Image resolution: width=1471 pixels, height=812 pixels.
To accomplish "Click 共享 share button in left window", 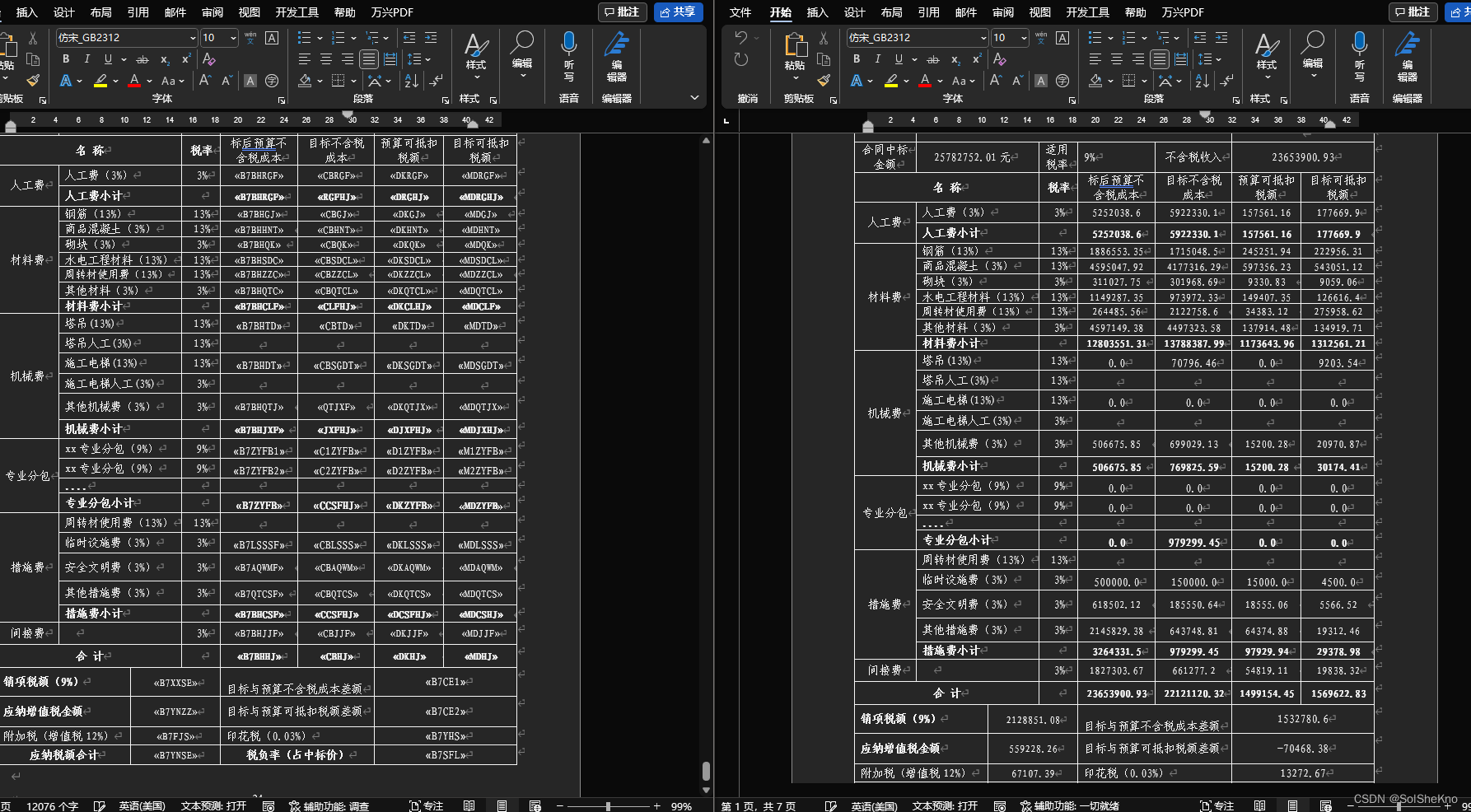I will pos(679,12).
